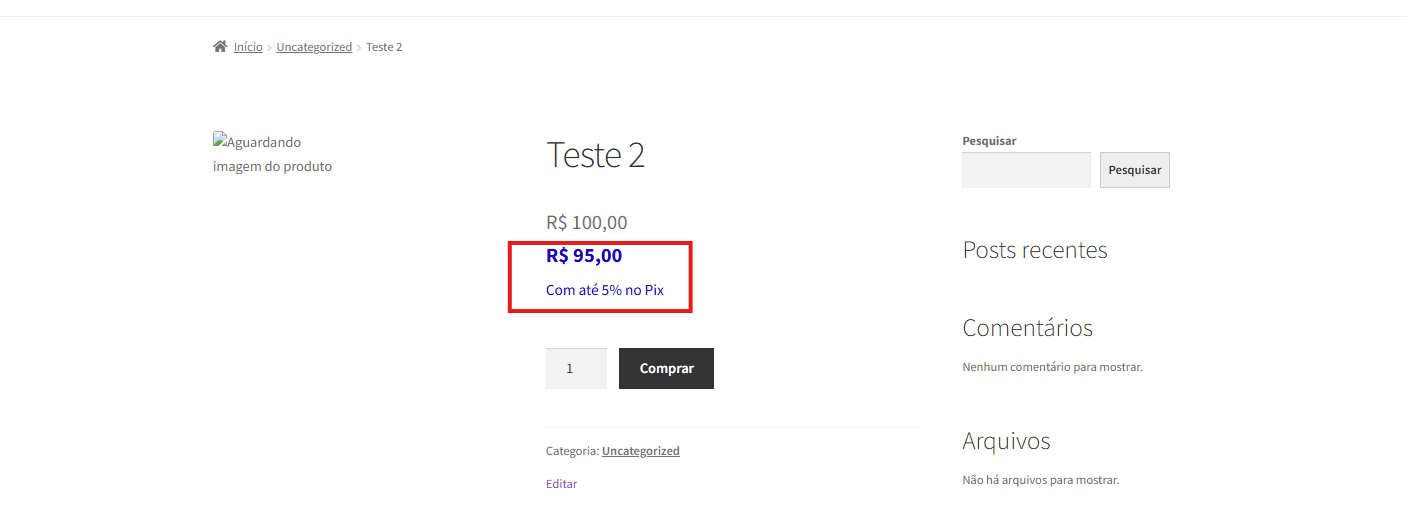
Task: Click the broken product image placeholder
Action: (272, 154)
